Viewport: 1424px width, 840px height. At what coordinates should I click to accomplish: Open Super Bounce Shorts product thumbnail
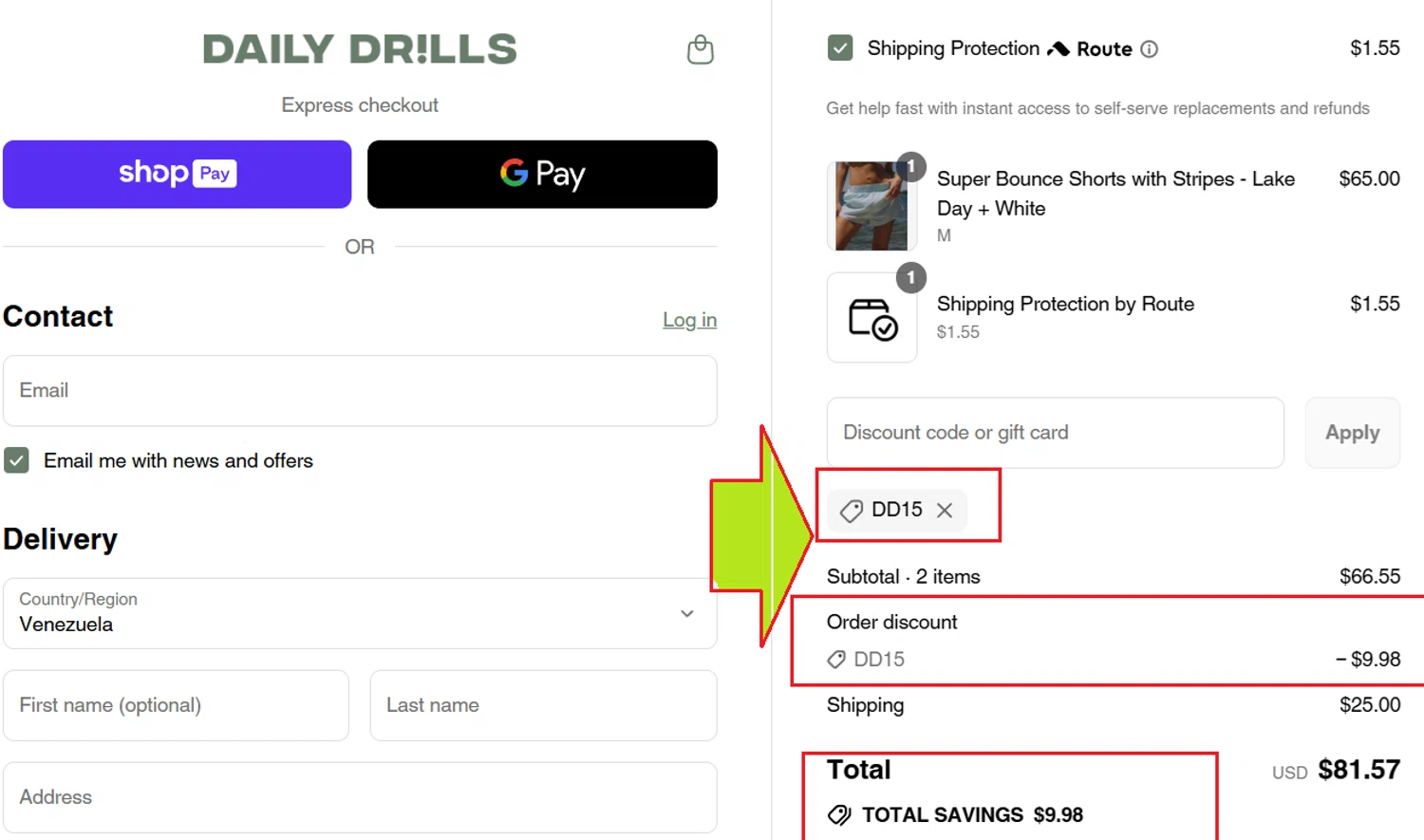pyautogui.click(x=871, y=205)
